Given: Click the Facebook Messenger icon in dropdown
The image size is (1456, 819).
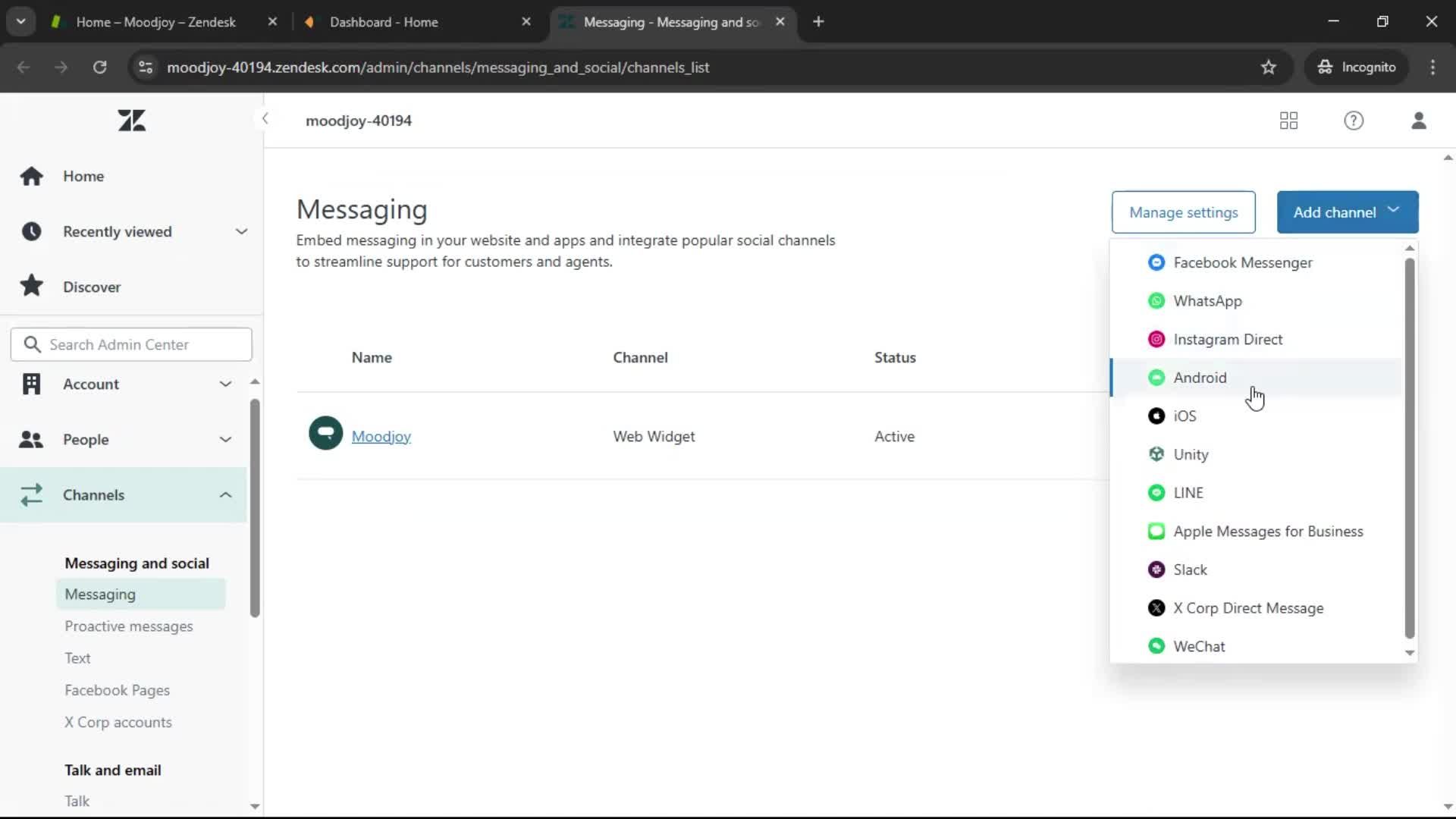Looking at the screenshot, I should [x=1156, y=262].
